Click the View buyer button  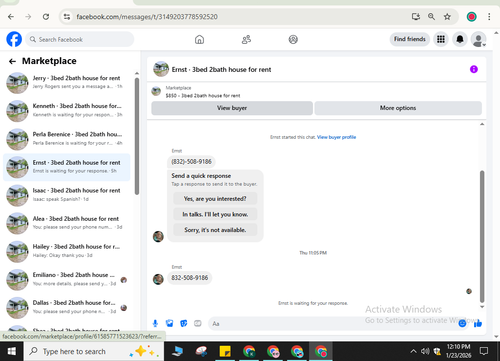(x=232, y=108)
